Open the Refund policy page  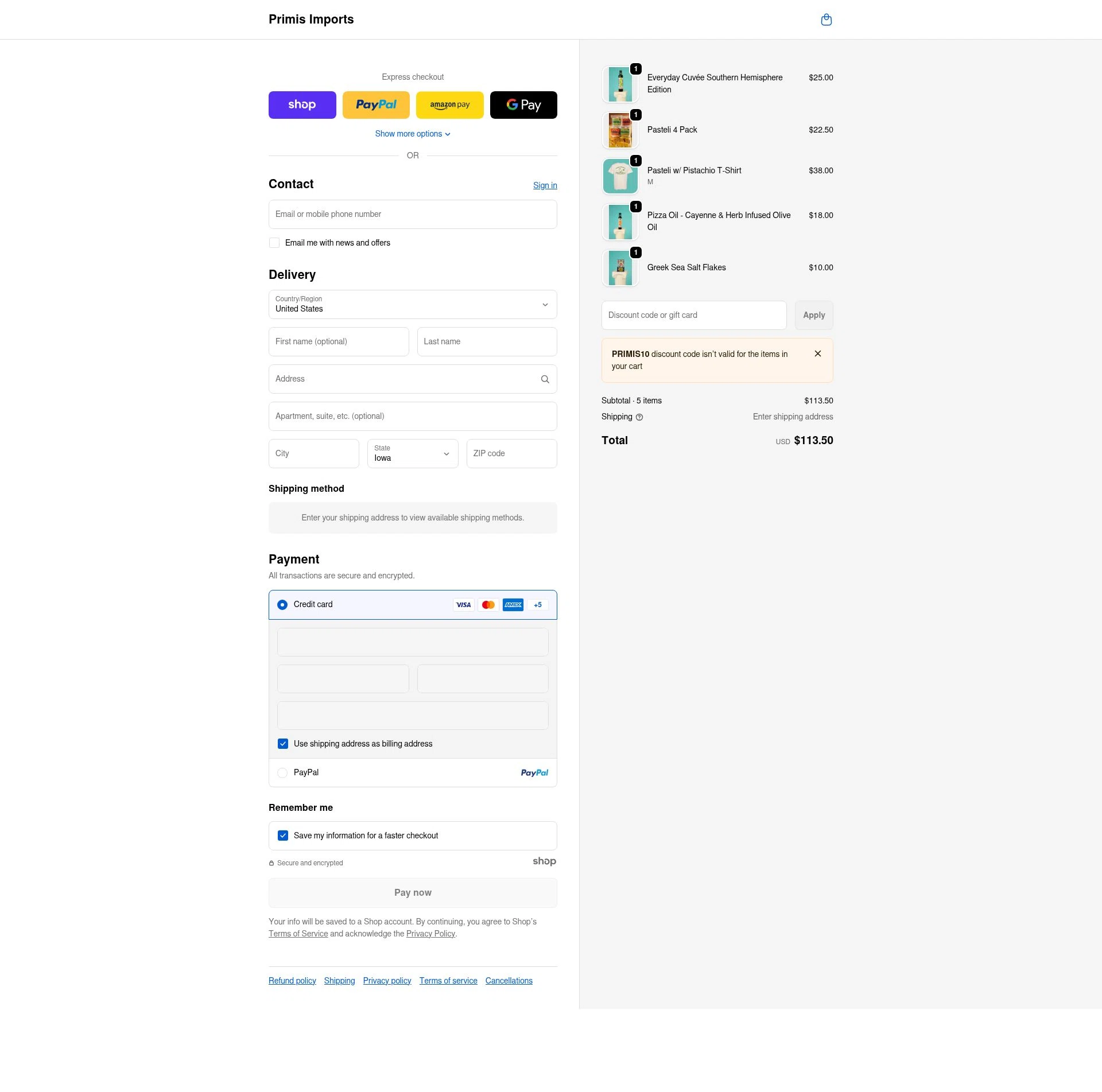(x=292, y=980)
